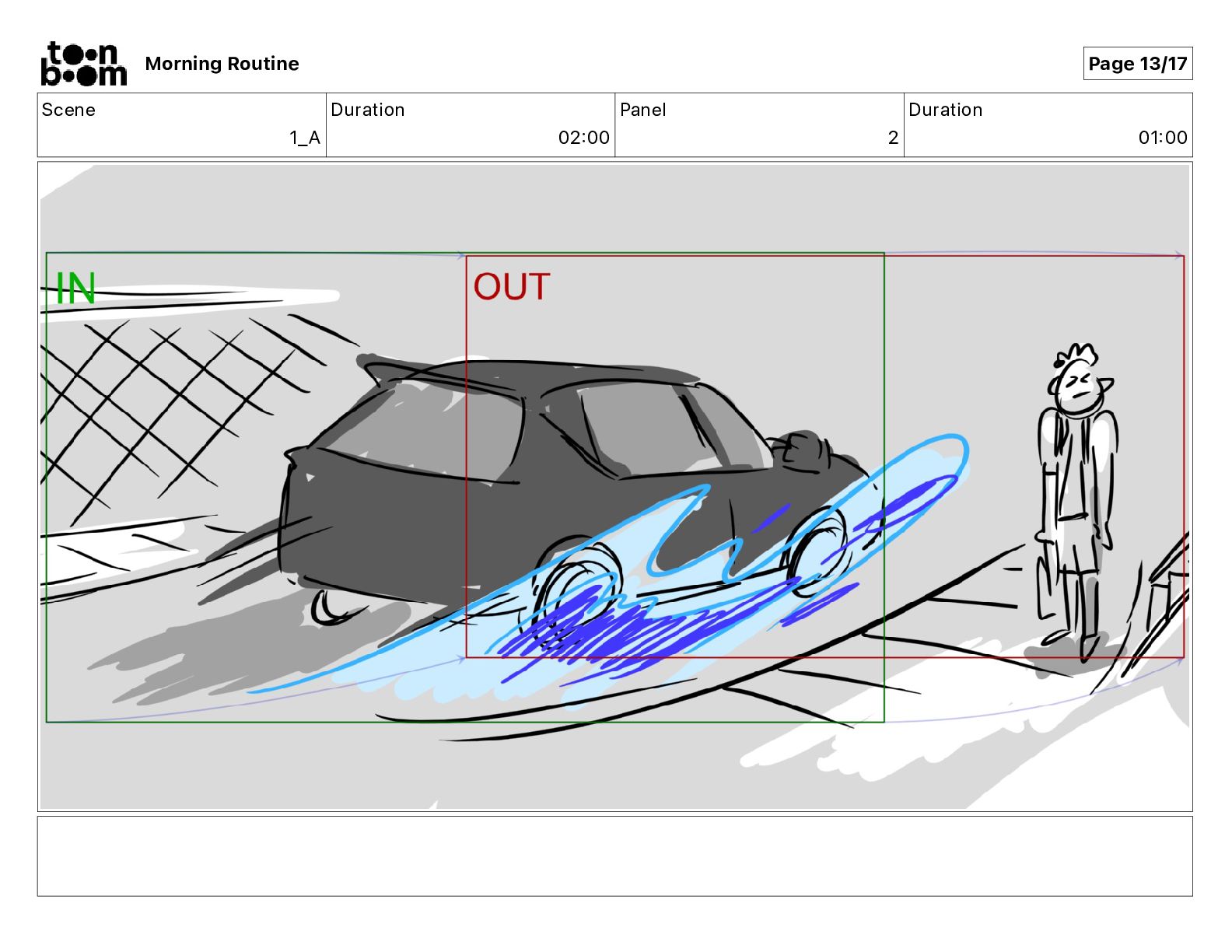Viewport: 1232px width, 952px height.
Task: Click the red 'OUT' camera label
Action: (x=512, y=286)
